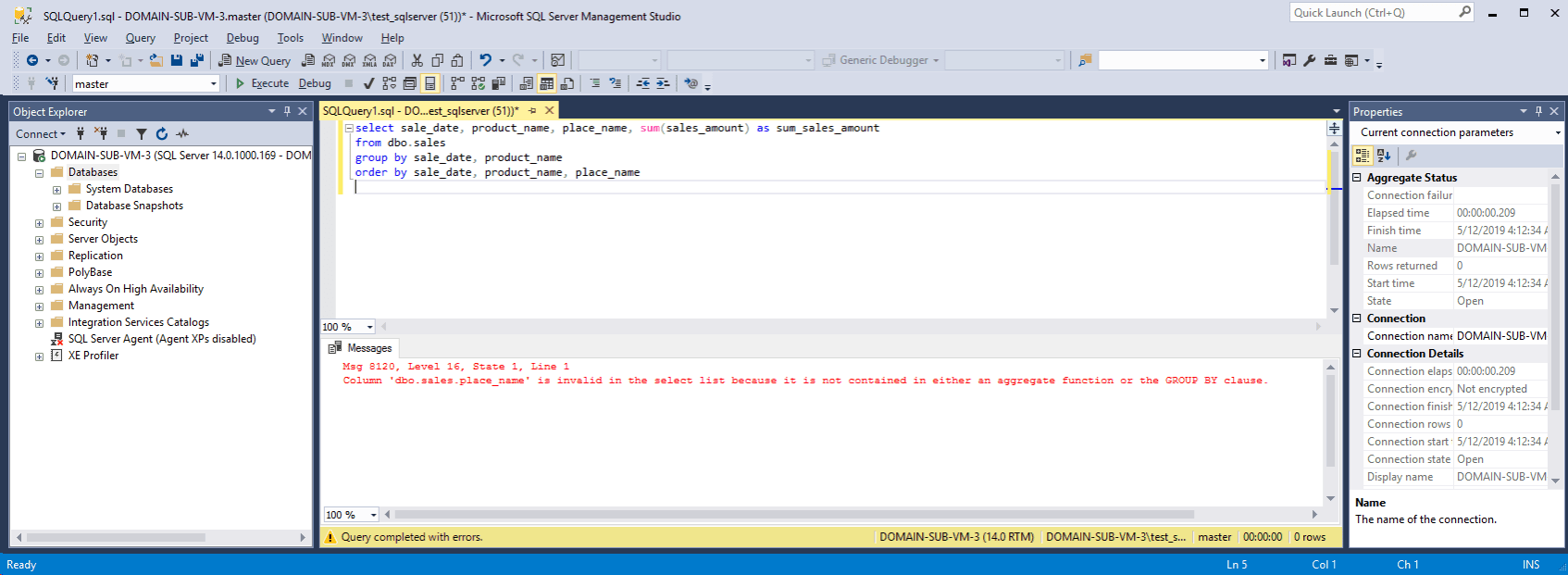This screenshot has width=1568, height=575.
Task: Increase the indent of selected lines
Action: (x=663, y=83)
